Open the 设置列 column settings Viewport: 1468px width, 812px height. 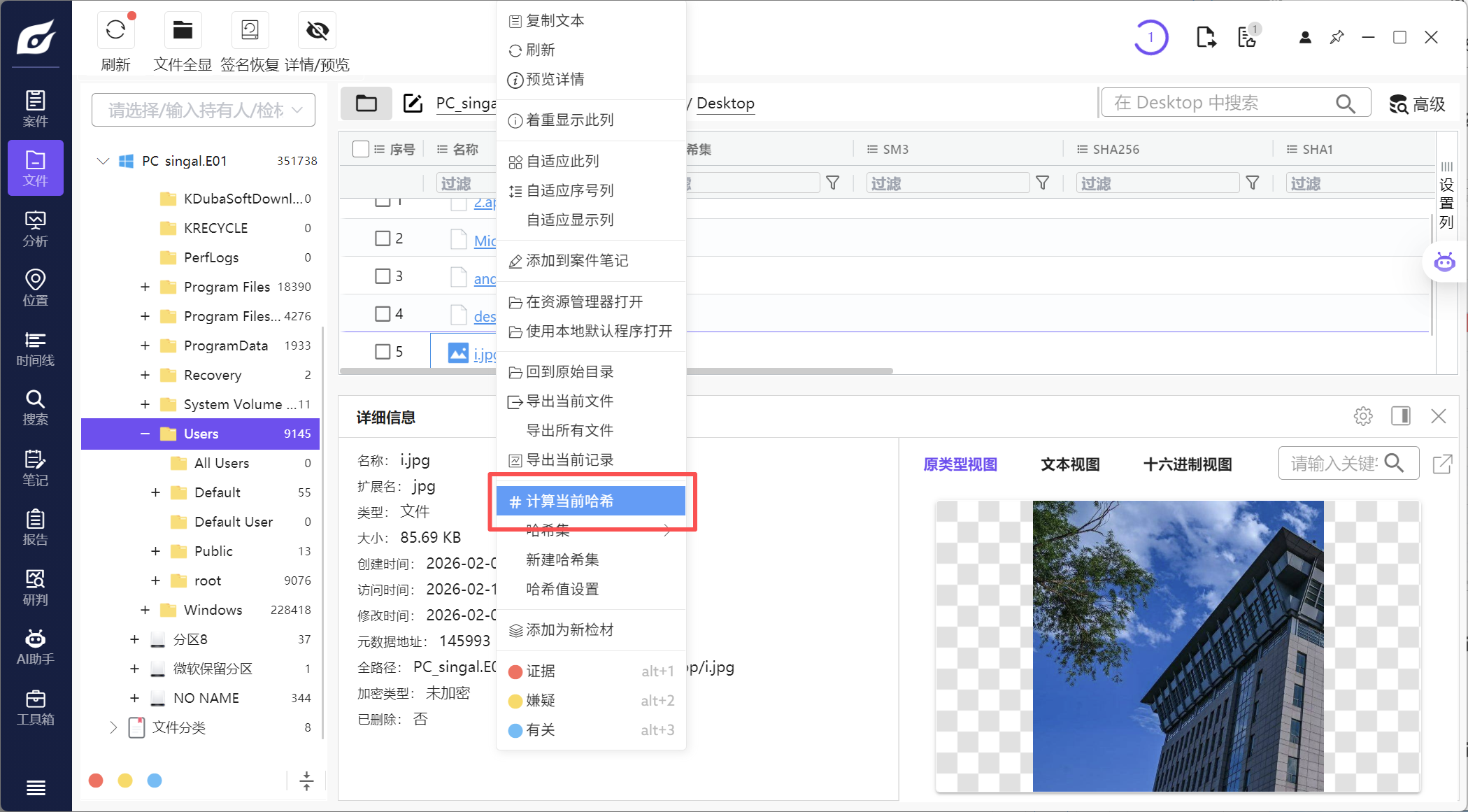tap(1447, 196)
